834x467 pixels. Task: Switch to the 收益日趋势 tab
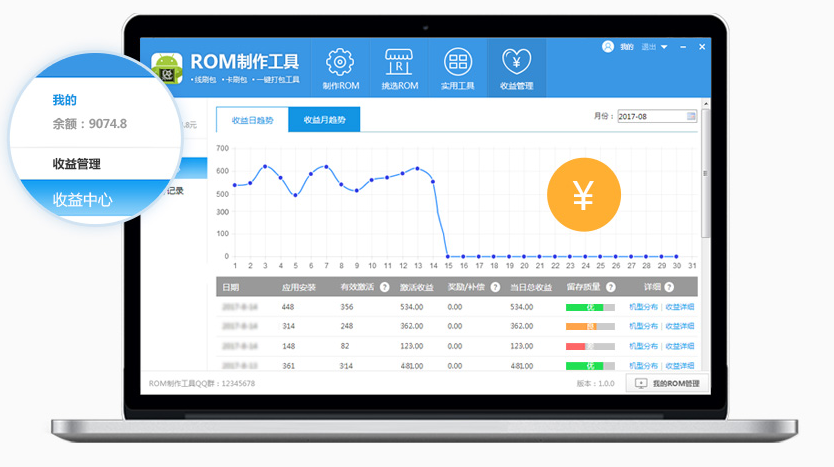click(x=252, y=119)
